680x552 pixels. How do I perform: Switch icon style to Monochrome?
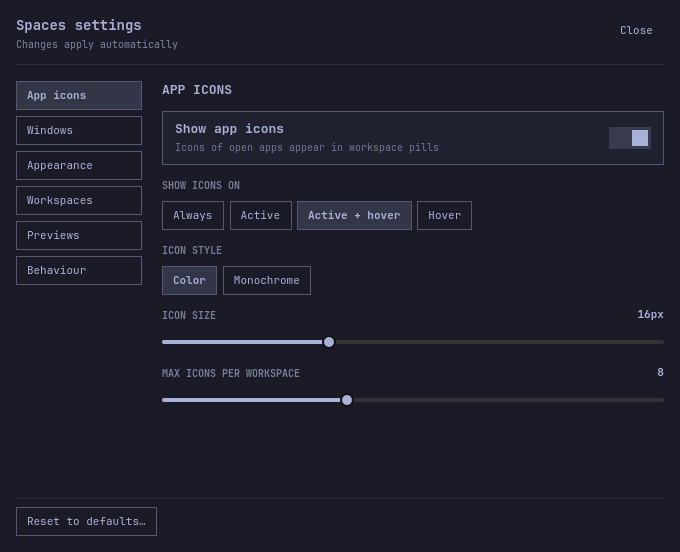click(x=267, y=281)
